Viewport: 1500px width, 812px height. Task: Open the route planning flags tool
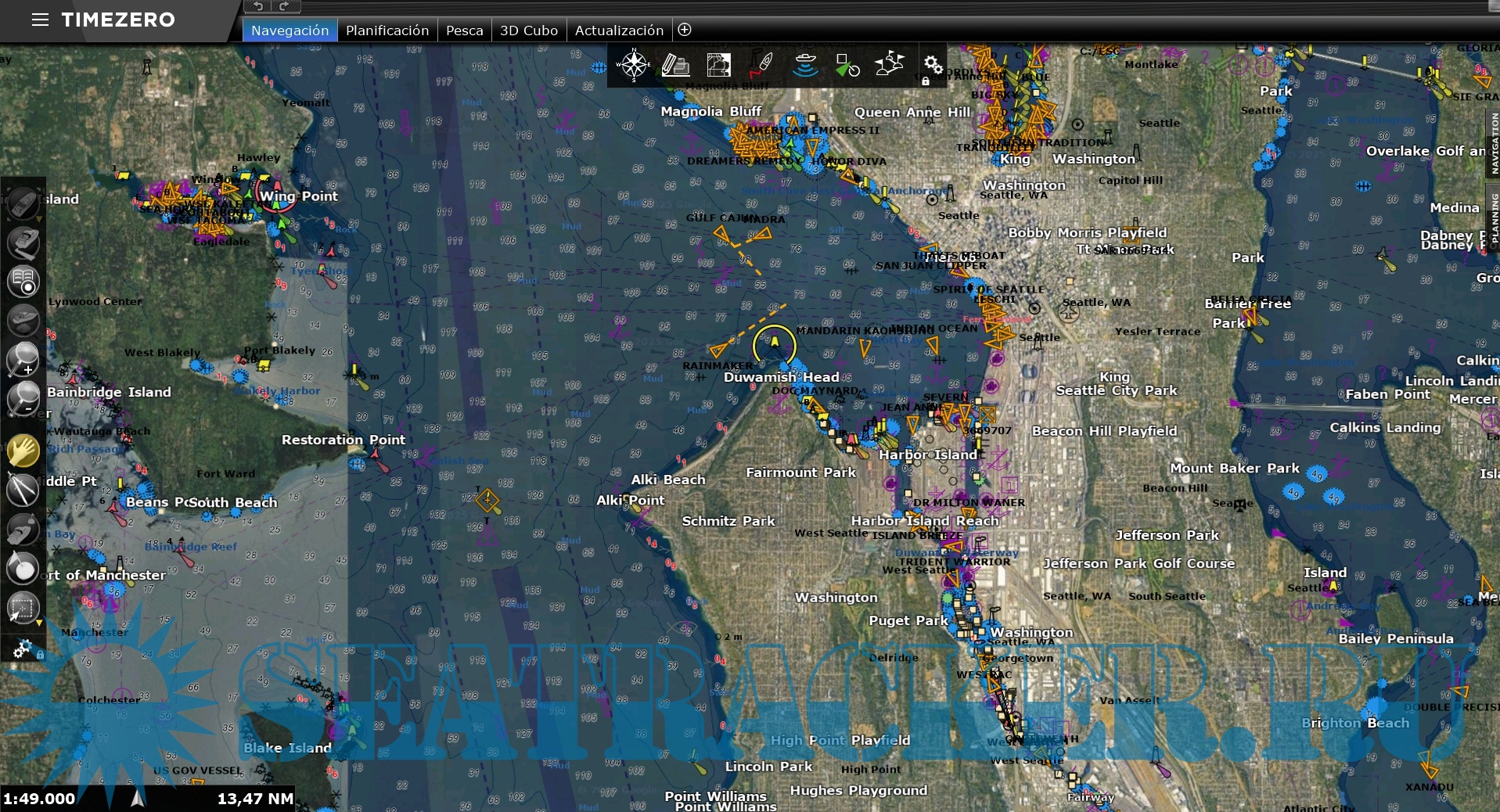pyautogui.click(x=890, y=66)
